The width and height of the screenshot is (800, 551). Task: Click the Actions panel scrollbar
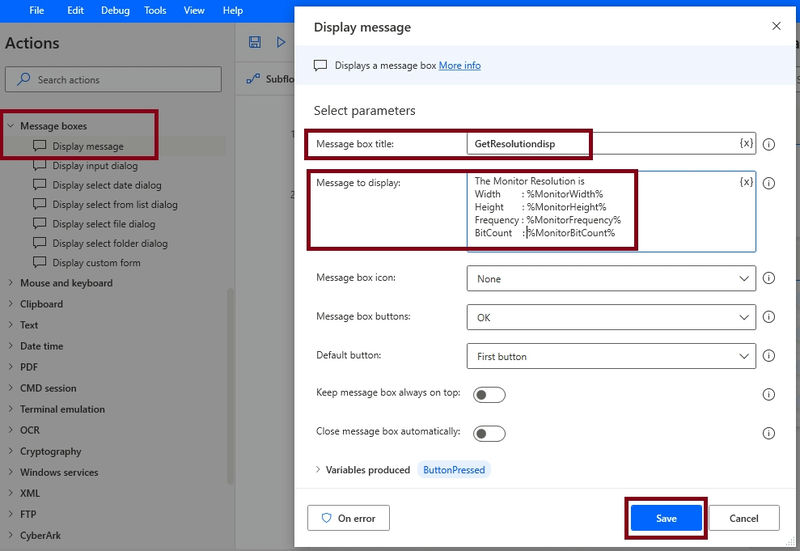point(230,386)
